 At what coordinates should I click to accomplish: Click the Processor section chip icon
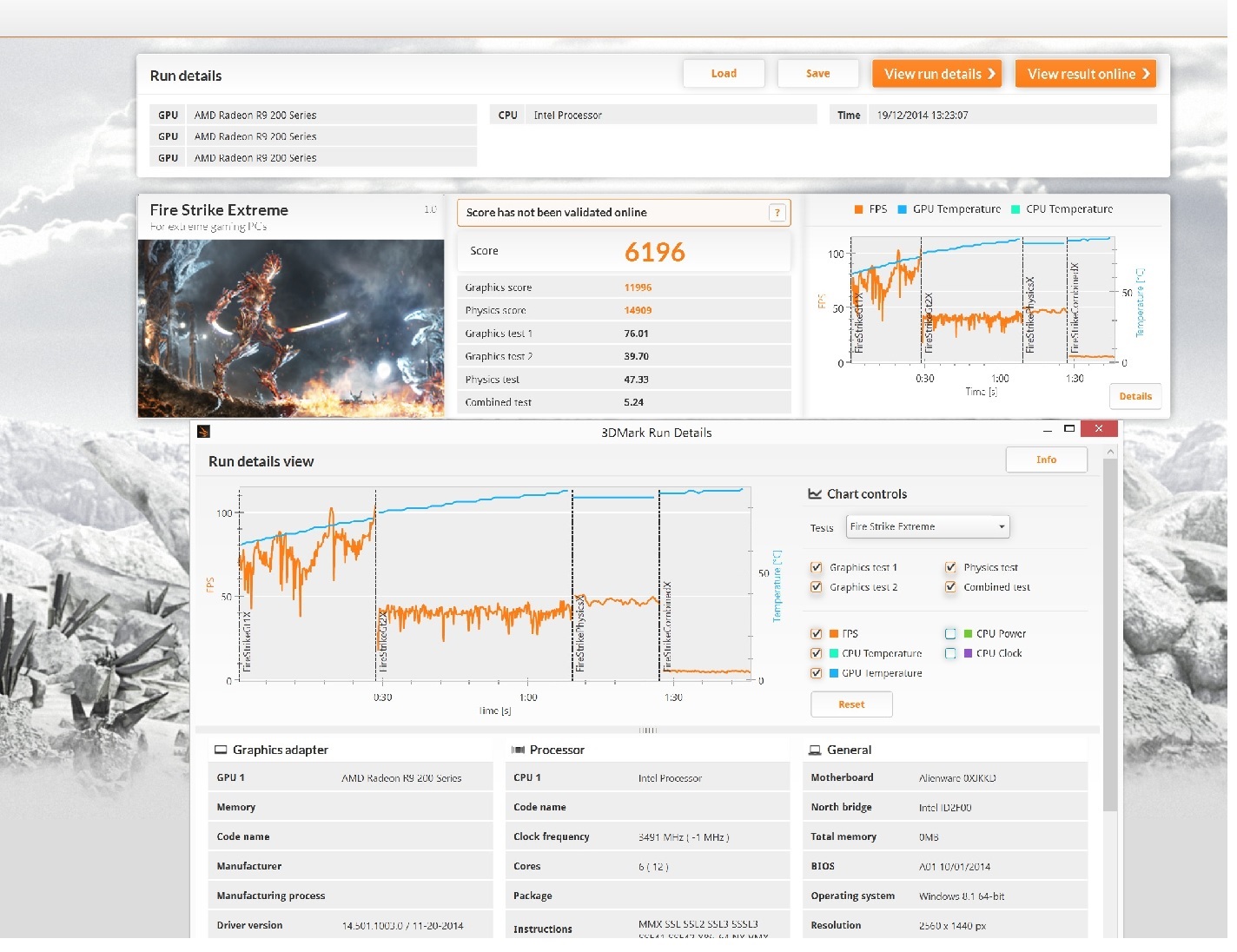coord(518,750)
